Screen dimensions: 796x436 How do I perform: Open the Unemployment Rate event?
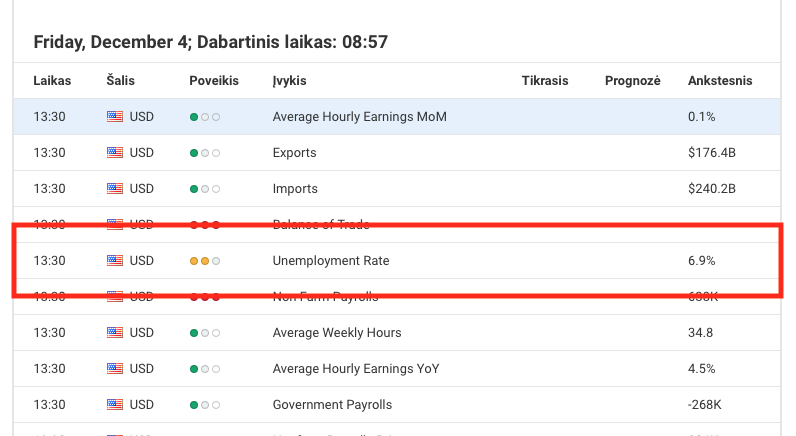[331, 261]
